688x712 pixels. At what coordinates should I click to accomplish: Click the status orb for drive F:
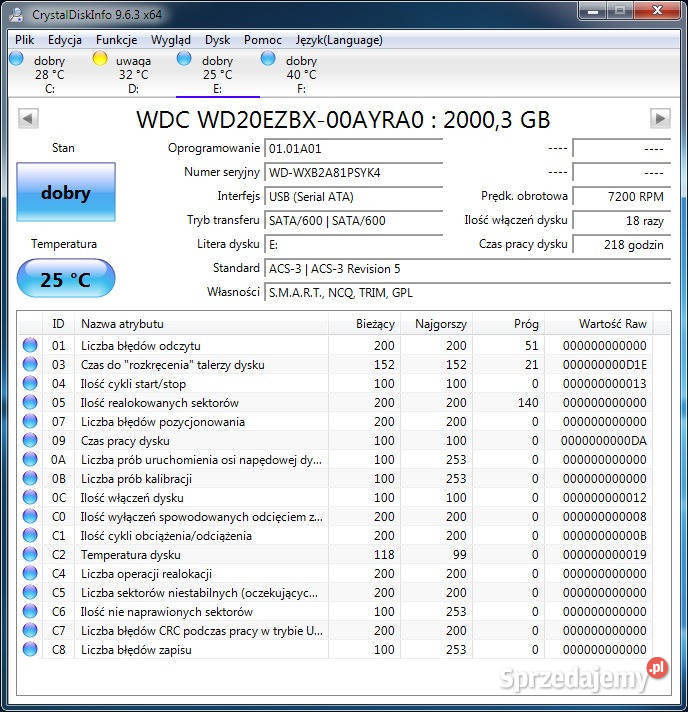point(268,59)
